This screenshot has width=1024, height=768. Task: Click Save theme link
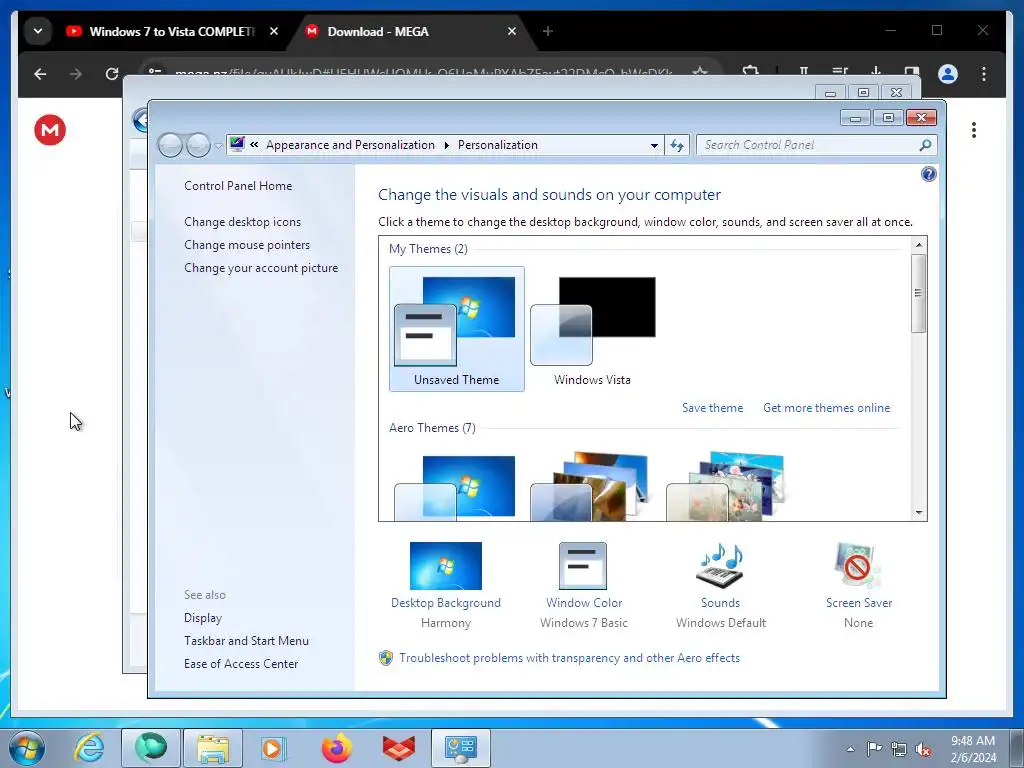[712, 408]
